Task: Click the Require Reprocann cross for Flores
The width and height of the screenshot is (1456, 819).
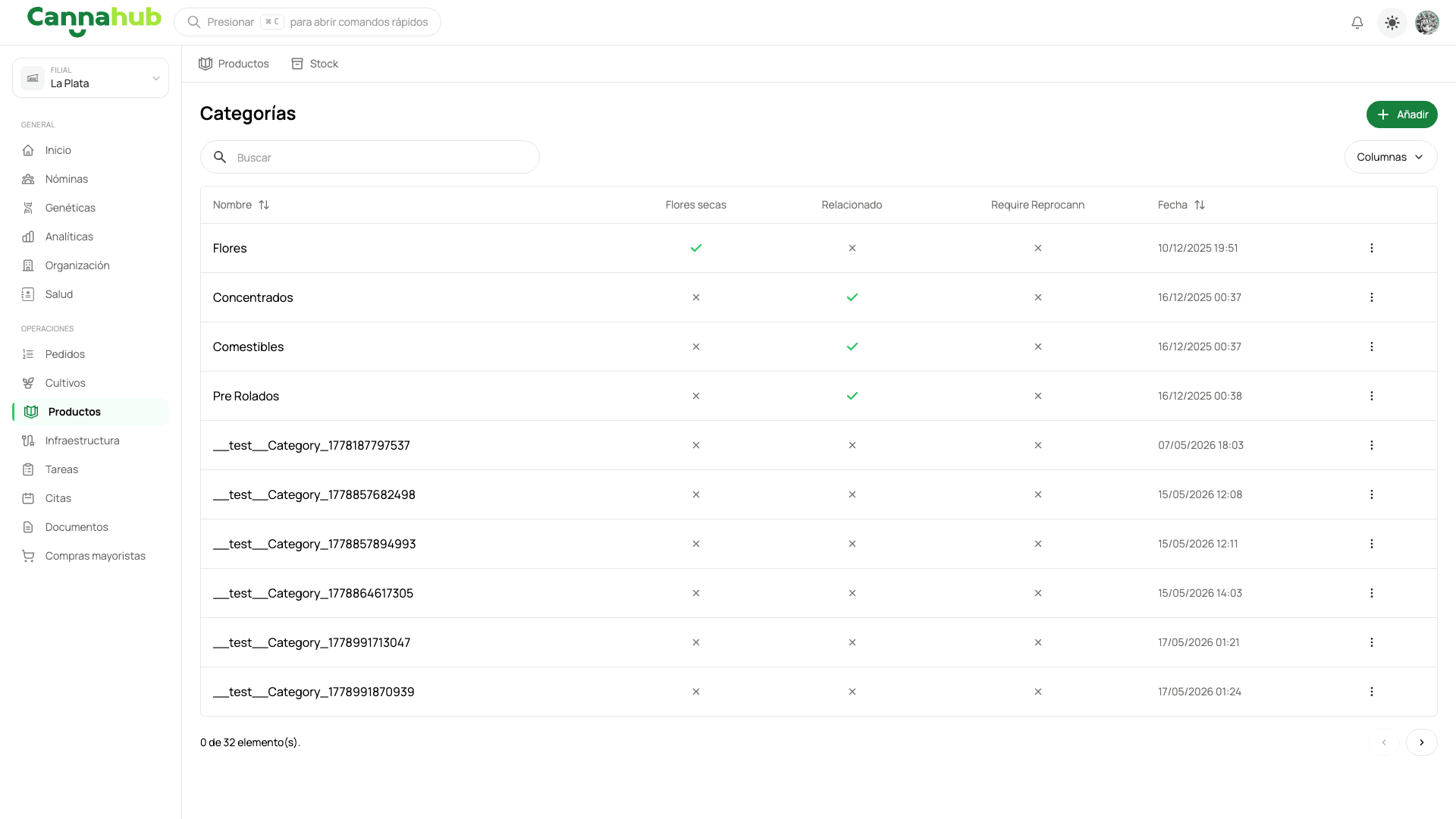Action: 1037,248
